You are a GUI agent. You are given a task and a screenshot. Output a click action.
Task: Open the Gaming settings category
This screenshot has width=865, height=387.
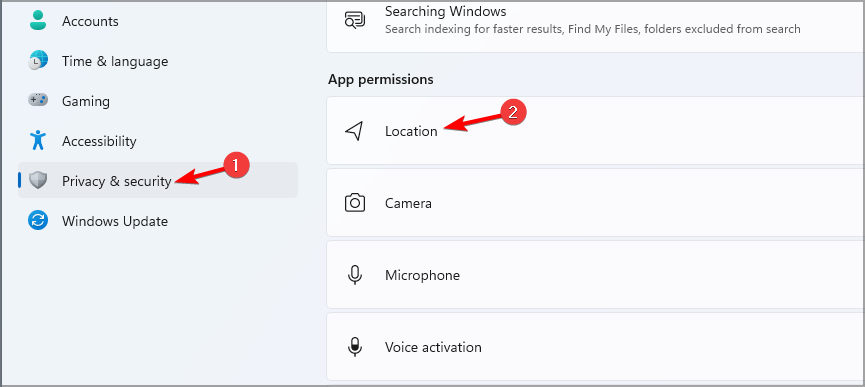coord(158,101)
